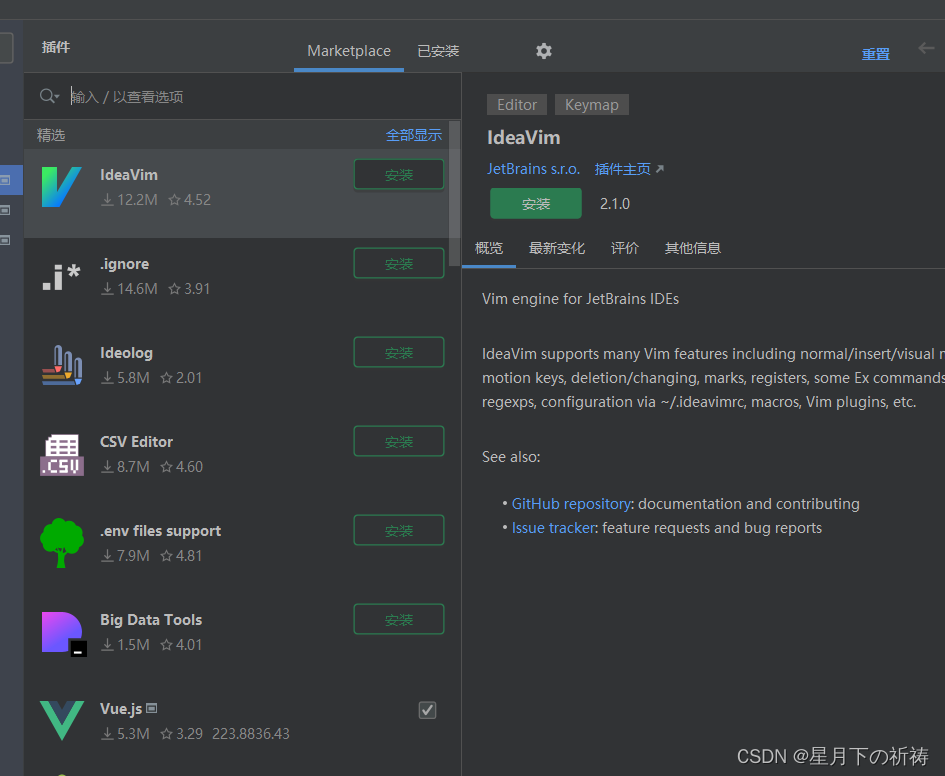Viewport: 945px width, 776px height.
Task: Click the Editor tag
Action: (x=516, y=105)
